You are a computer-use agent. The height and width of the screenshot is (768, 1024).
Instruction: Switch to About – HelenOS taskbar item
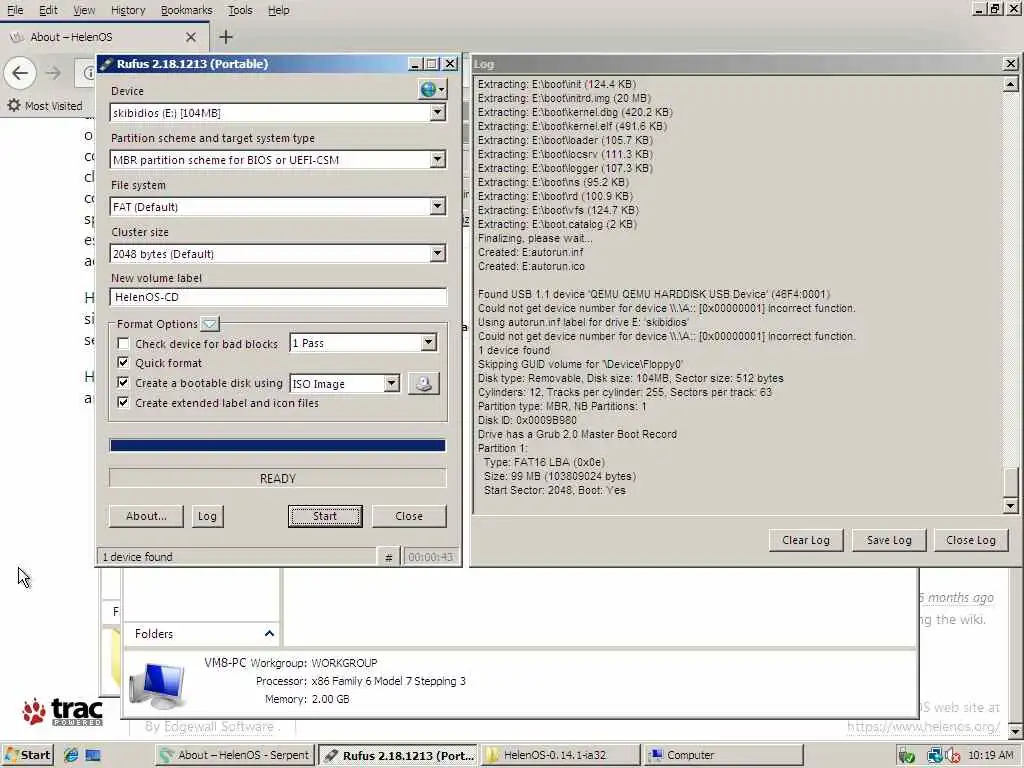point(236,755)
